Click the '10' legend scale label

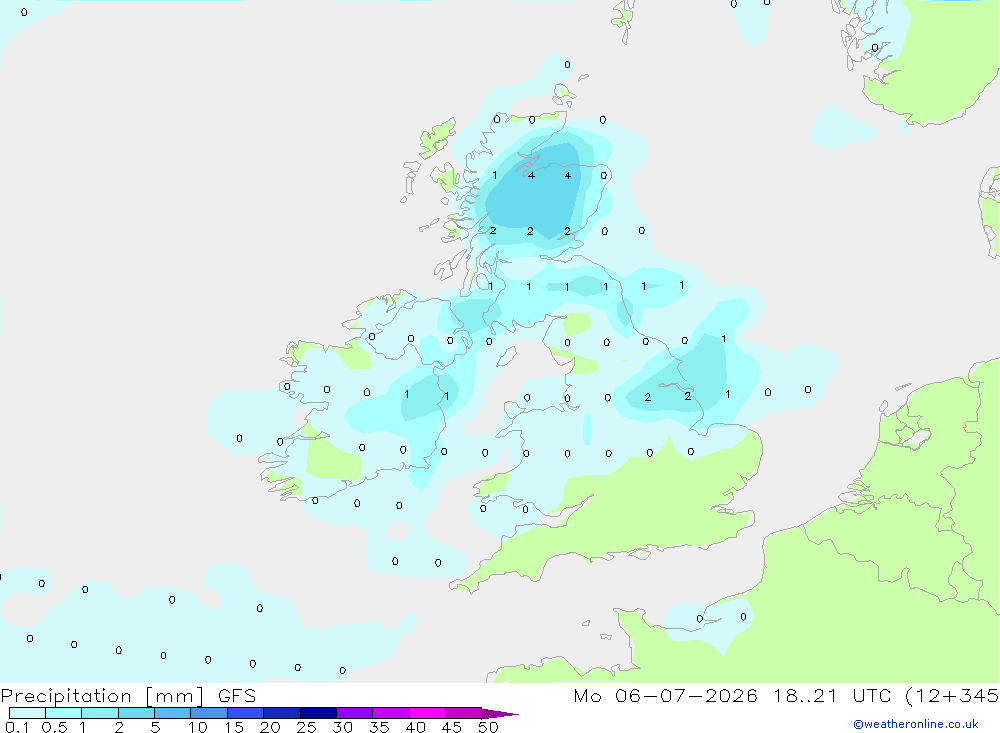(198, 727)
